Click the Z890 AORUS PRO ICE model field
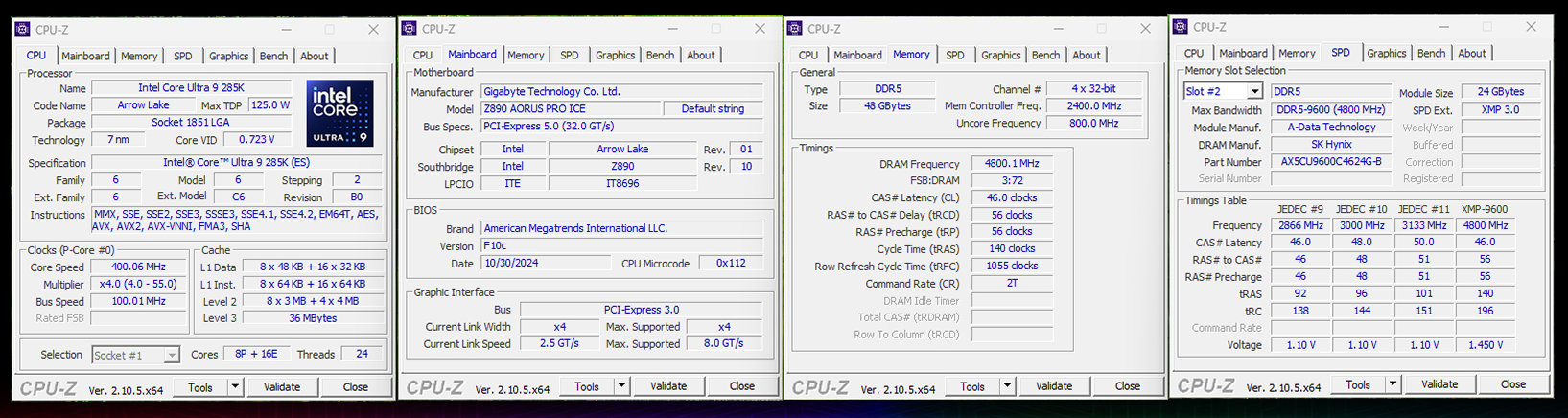Screen dimensions: 1568x418 click(x=570, y=108)
